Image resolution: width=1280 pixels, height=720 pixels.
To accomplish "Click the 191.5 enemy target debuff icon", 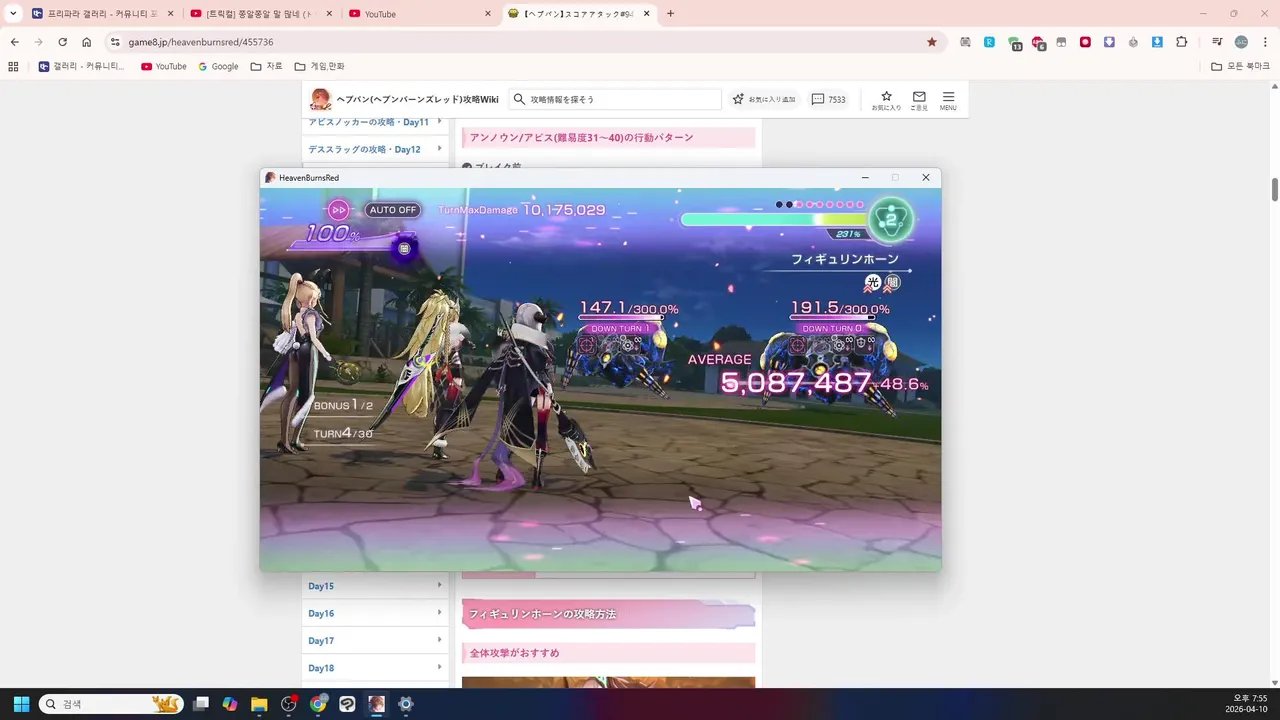I will 798,345.
